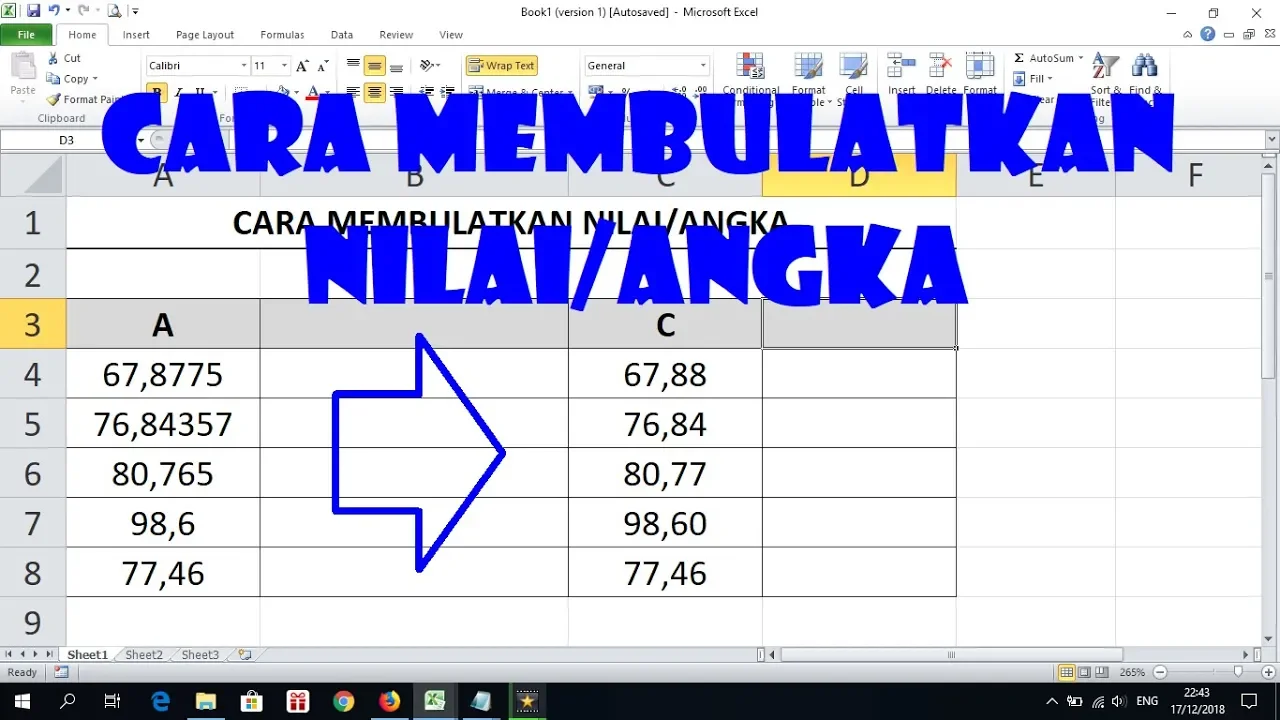Switch to the View tab
This screenshot has width=1280, height=720.
(x=451, y=35)
